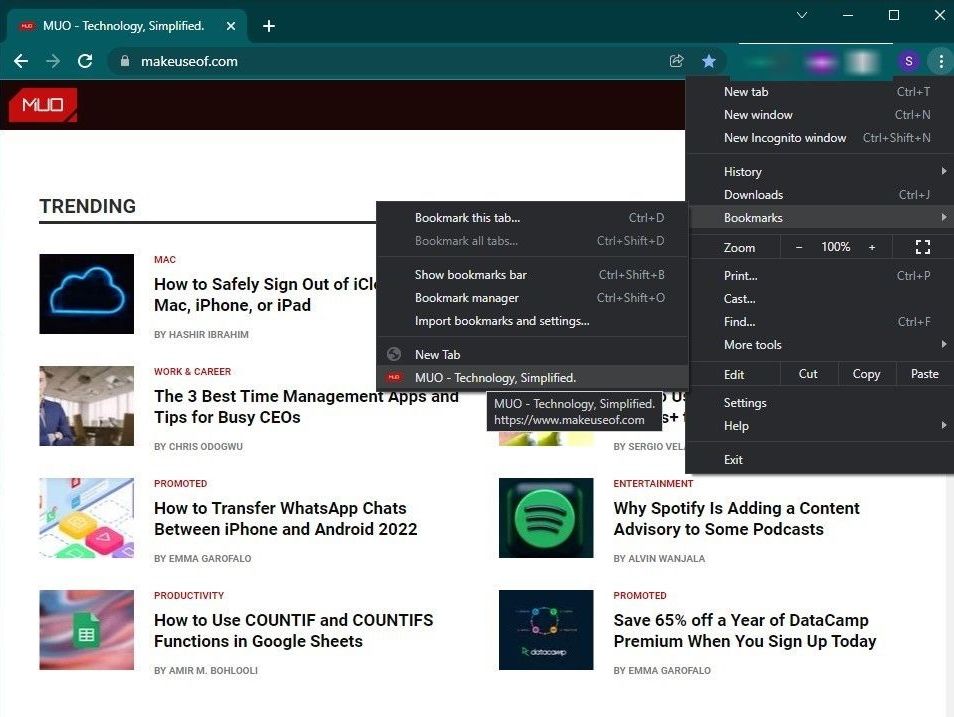The height and width of the screenshot is (717, 954).
Task: Open 'How to Use COUNTIF and COUNTIFS' article
Action: click(293, 631)
